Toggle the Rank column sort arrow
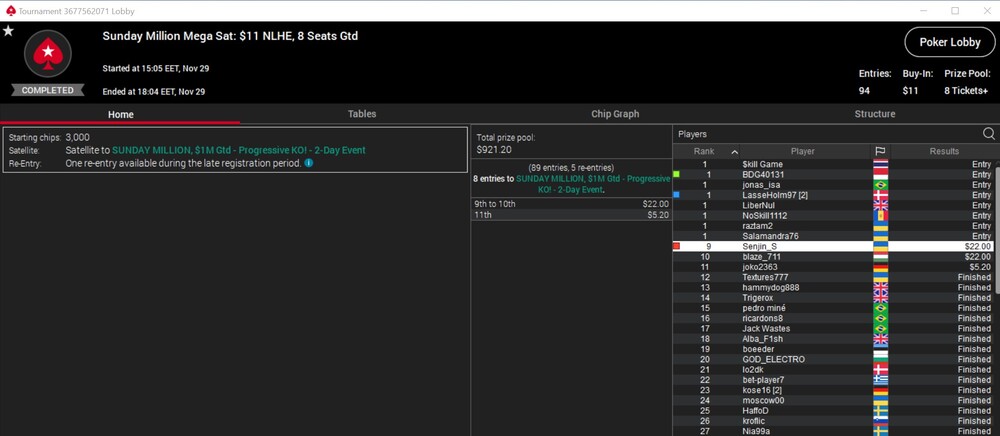The image size is (1000, 436). [x=733, y=152]
